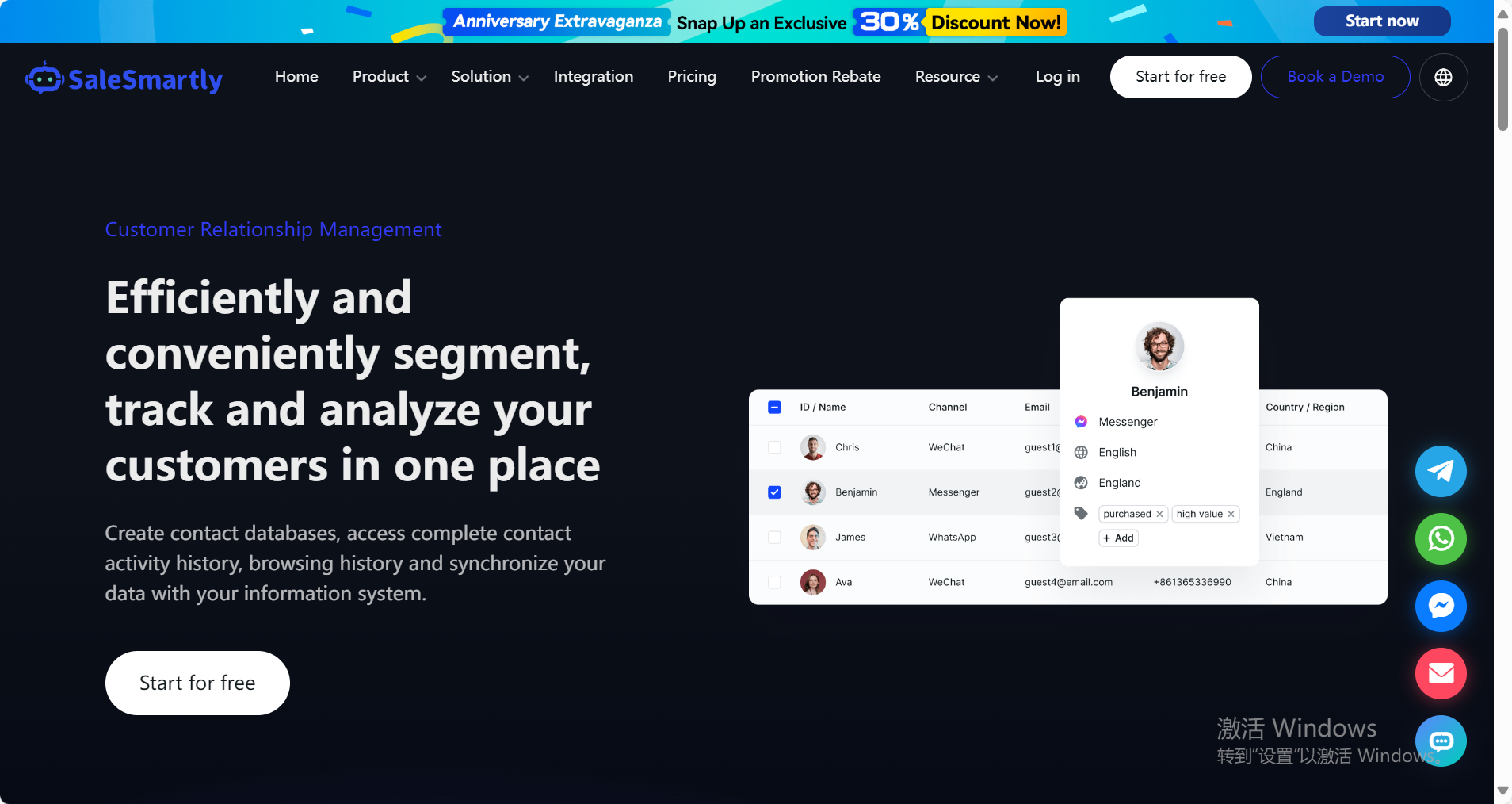This screenshot has height=804, width=1512.
Task: Click the scrollbar down arrow
Action: point(1502,791)
